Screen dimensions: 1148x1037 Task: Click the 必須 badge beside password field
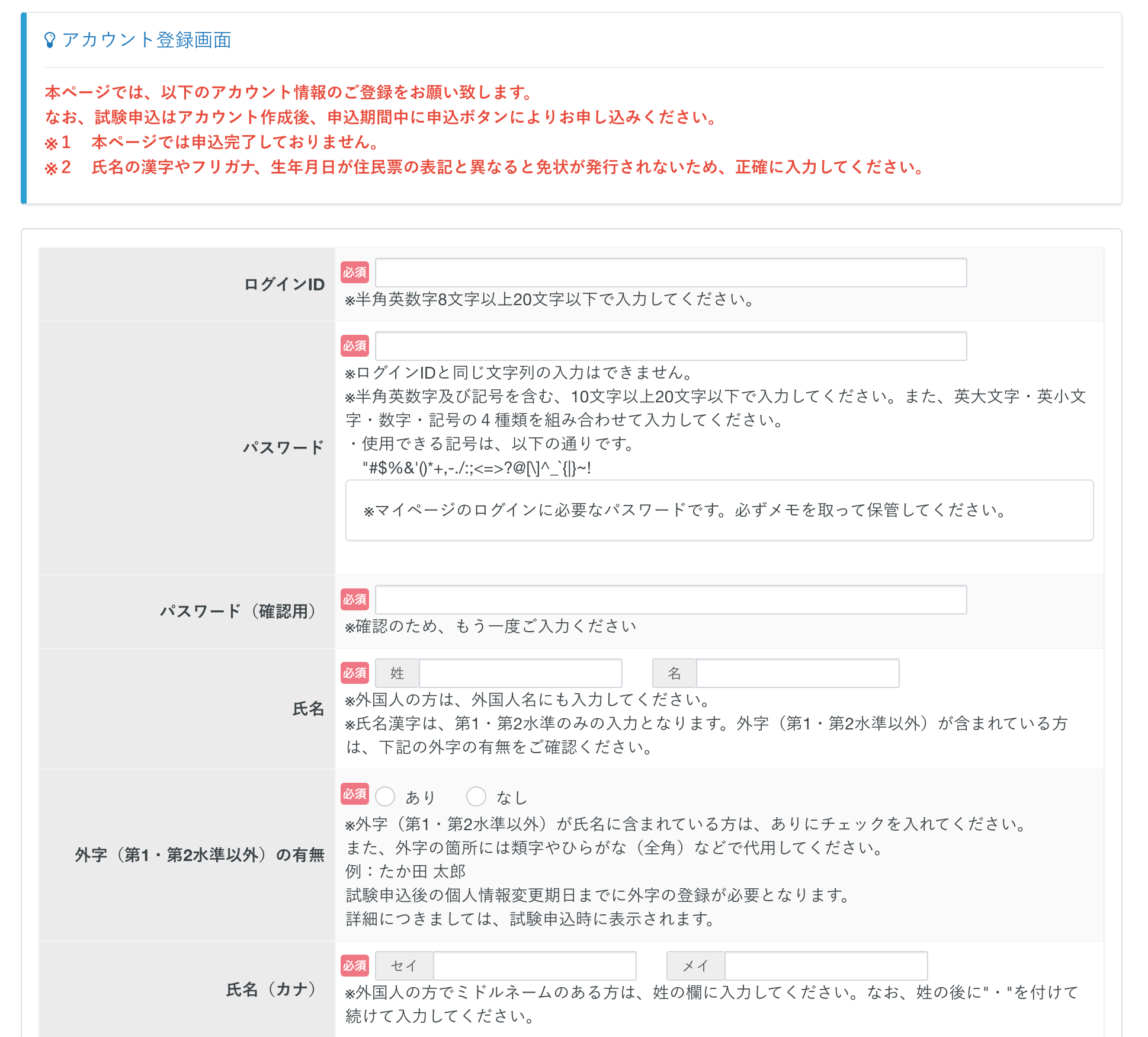(x=355, y=346)
